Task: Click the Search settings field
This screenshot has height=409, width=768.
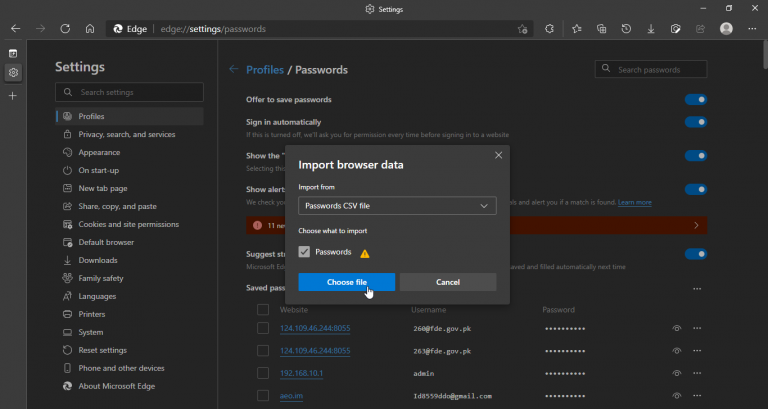Action: coord(129,92)
